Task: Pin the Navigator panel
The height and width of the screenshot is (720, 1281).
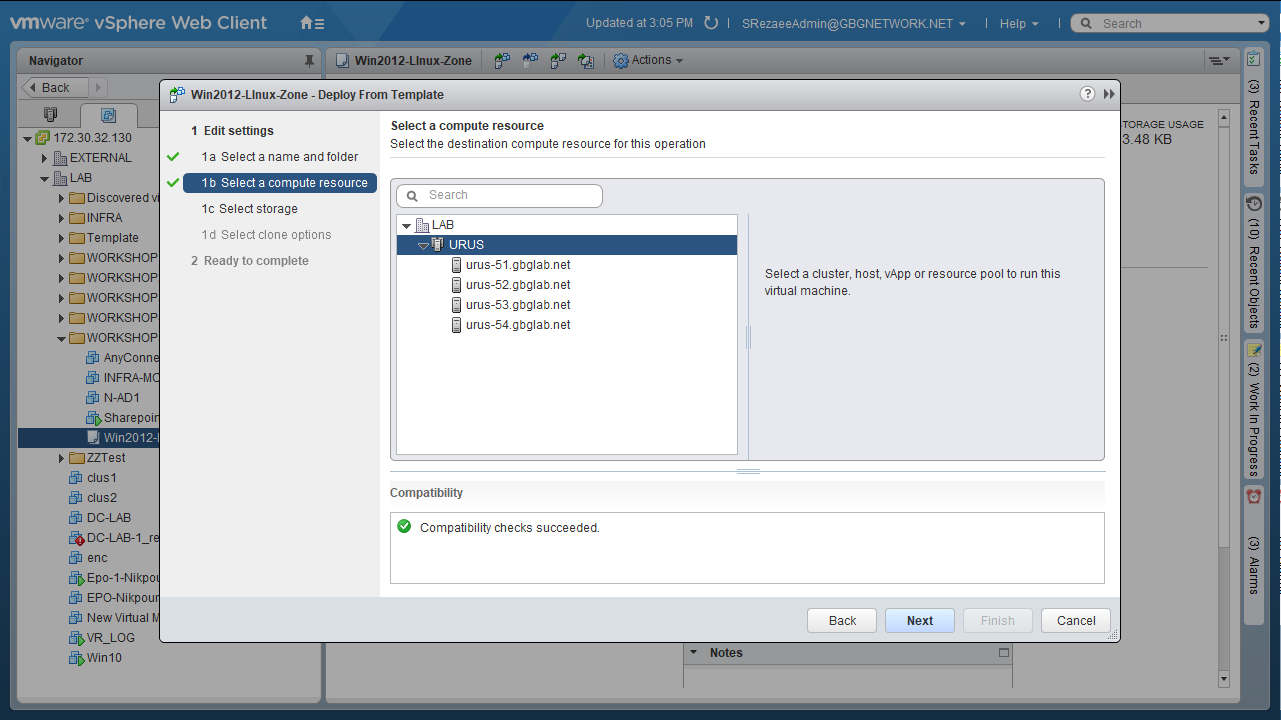Action: point(309,61)
